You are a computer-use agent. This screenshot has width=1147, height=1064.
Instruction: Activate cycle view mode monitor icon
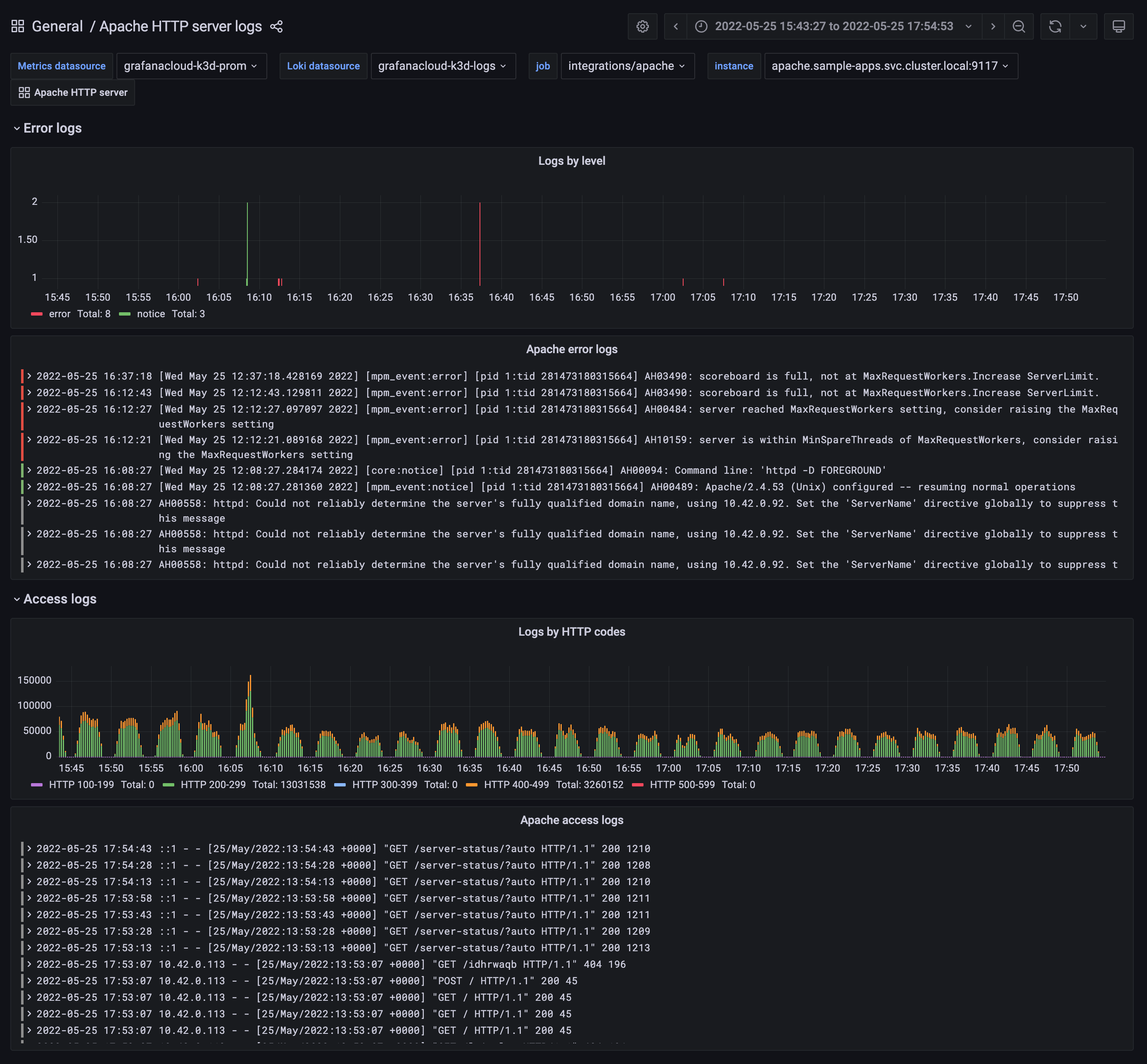(1119, 26)
